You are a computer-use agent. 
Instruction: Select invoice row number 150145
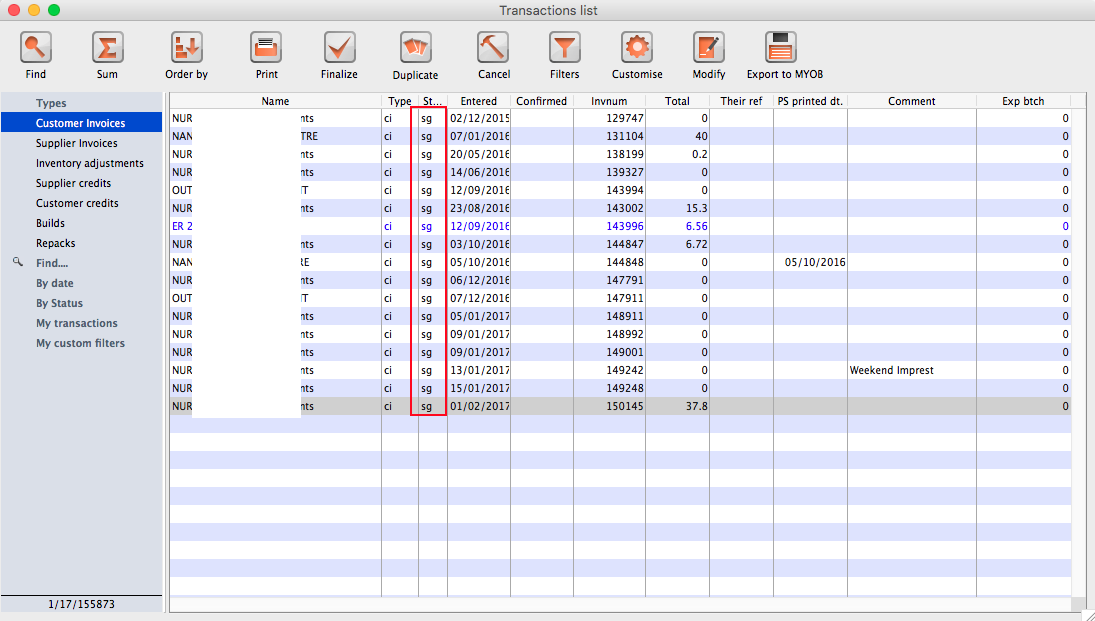(x=620, y=406)
